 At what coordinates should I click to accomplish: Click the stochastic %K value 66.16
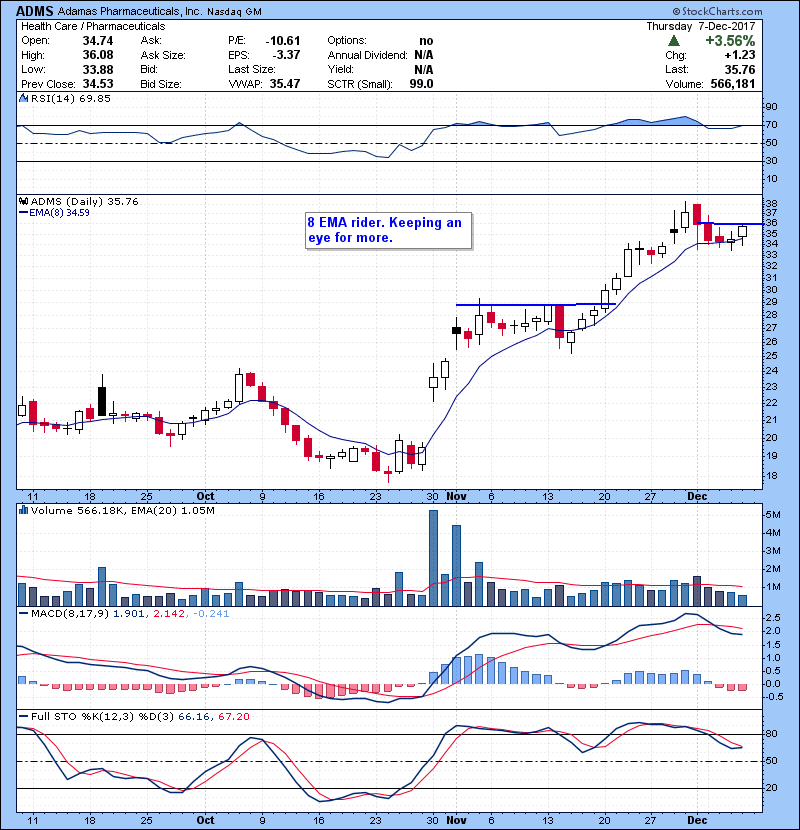[x=194, y=716]
